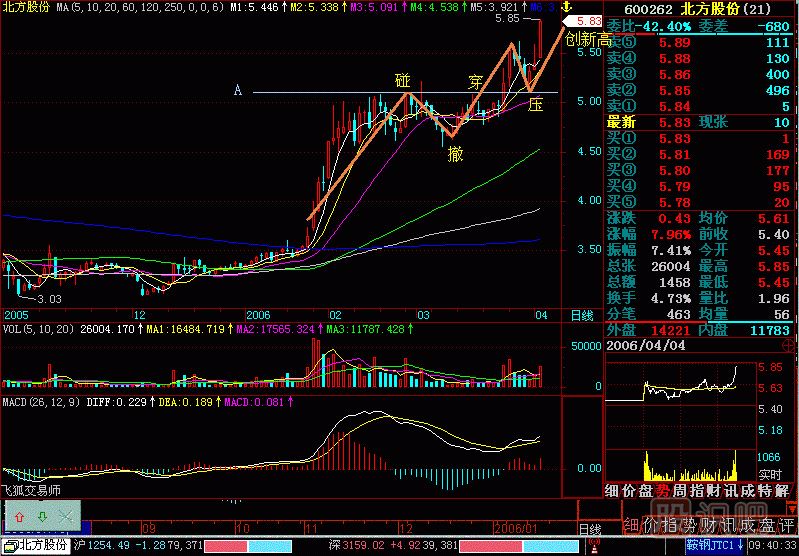Click the green down arrow button
The image size is (799, 556).
pyautogui.click(x=42, y=516)
